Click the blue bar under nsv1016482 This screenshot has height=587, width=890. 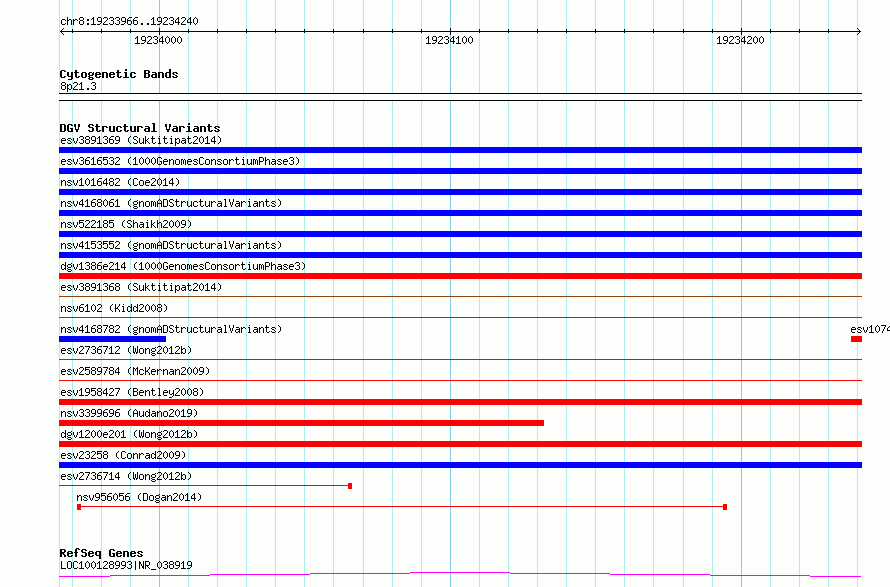[x=460, y=192]
